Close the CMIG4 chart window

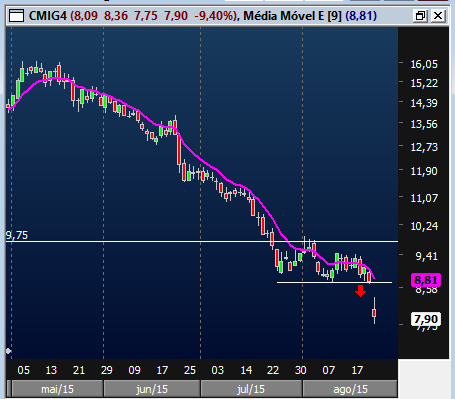pos(438,16)
